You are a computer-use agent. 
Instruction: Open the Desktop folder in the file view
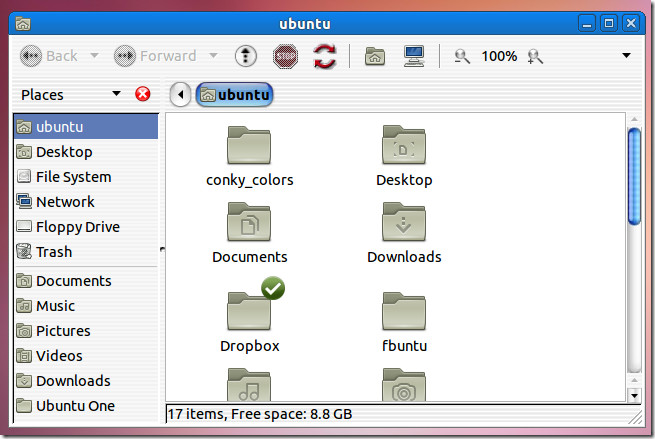[404, 157]
